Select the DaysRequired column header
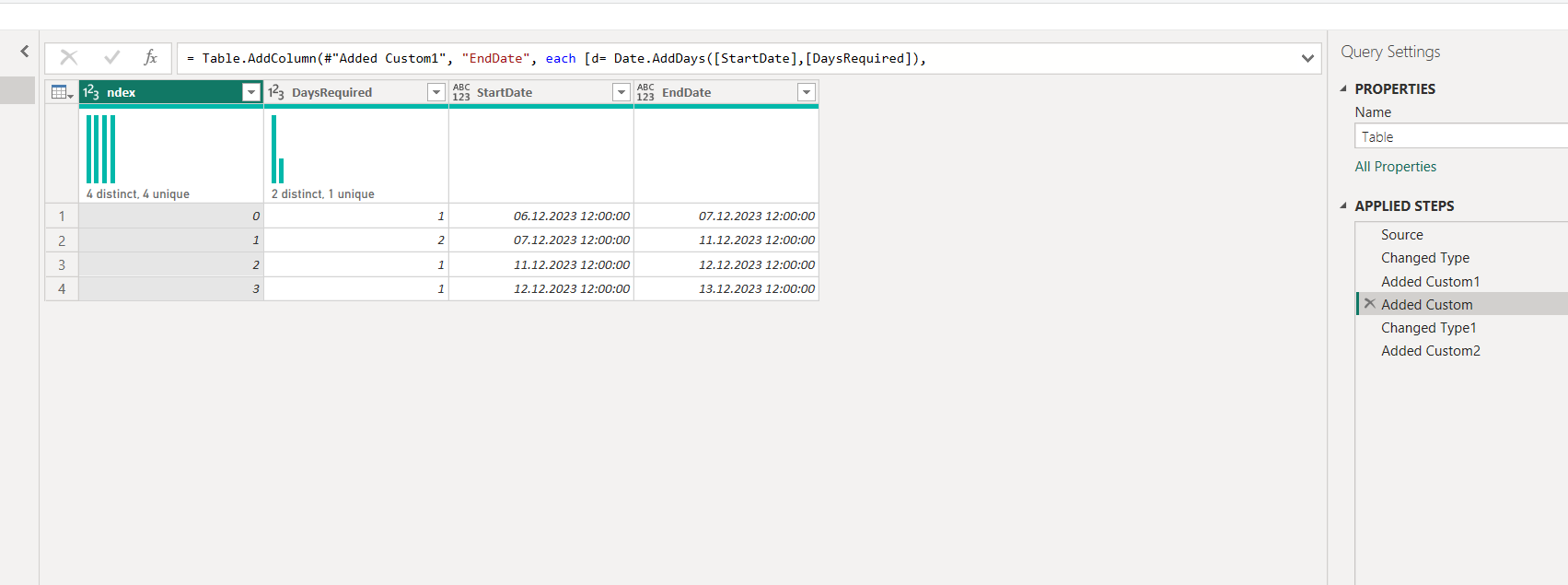 [356, 92]
